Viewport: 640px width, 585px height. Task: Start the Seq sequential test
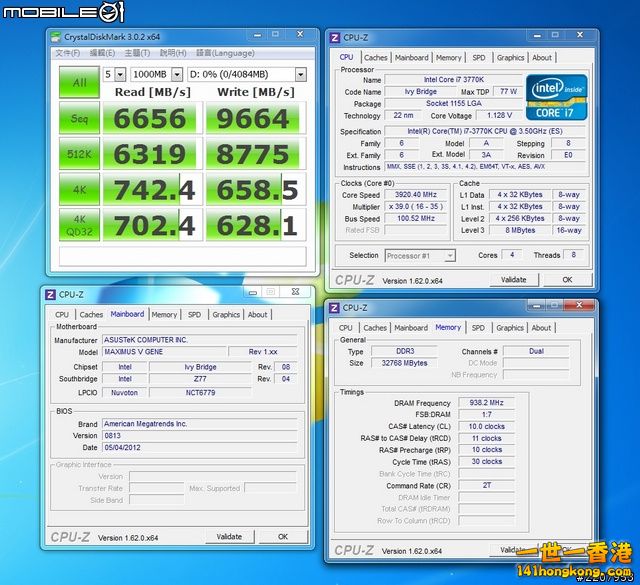tap(78, 120)
